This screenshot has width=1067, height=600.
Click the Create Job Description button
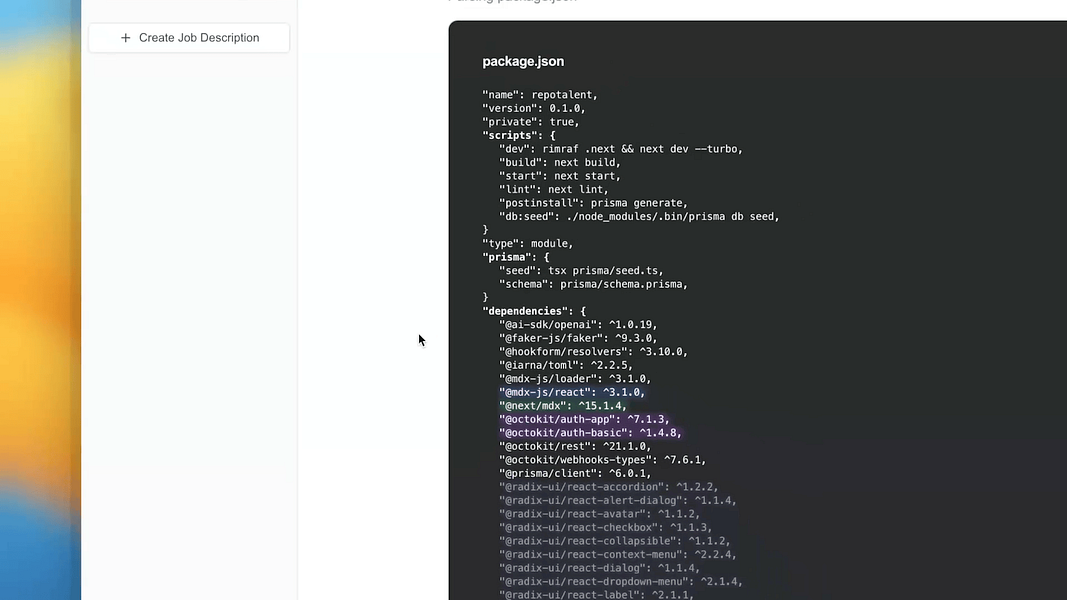coord(188,38)
